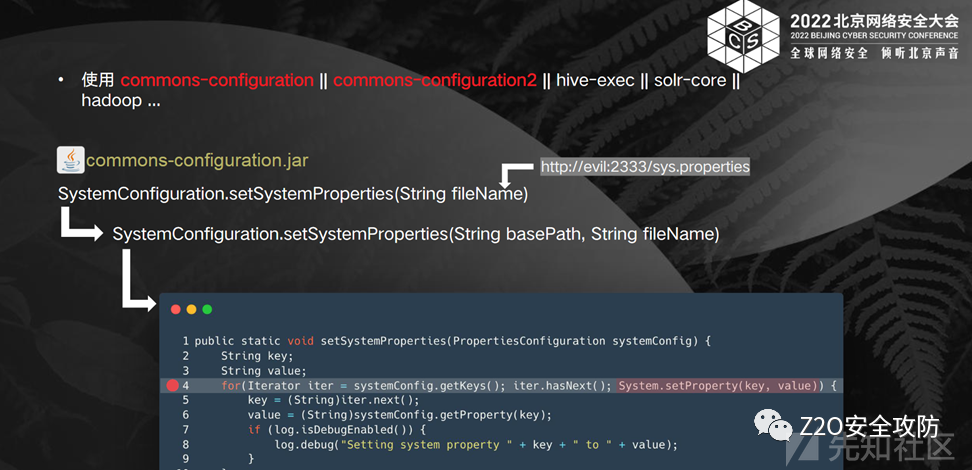
Task: Click the hive-exec text
Action: pyautogui.click(x=594, y=80)
